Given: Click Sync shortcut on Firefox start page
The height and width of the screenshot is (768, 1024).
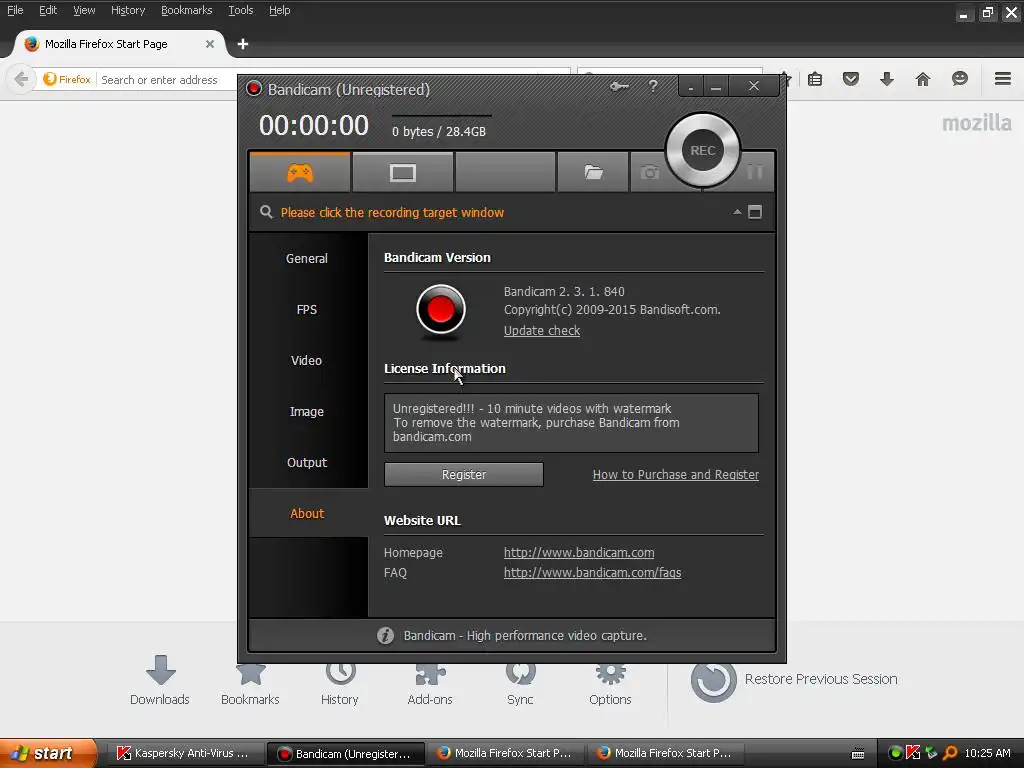Looking at the screenshot, I should (x=520, y=684).
